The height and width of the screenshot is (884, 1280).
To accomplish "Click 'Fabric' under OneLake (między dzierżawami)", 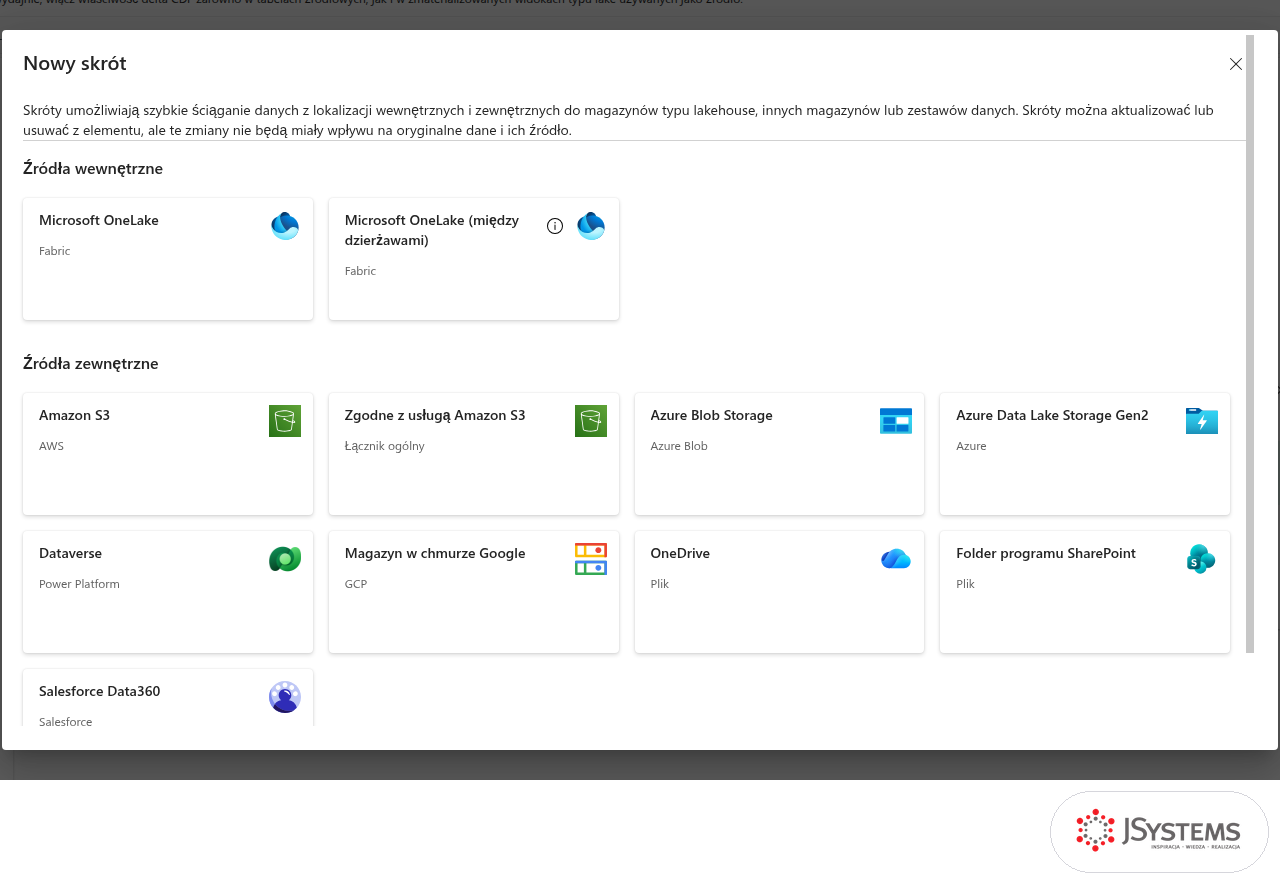I will [361, 271].
